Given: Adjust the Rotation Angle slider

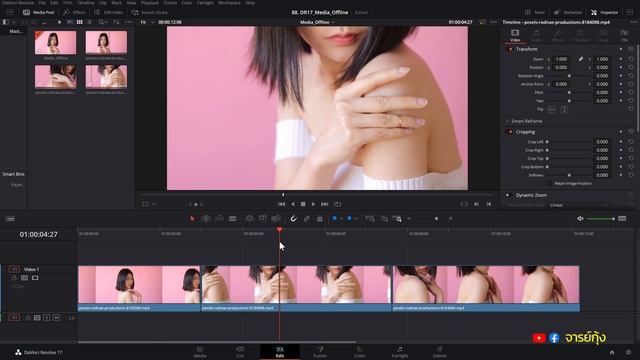Looking at the screenshot, I should (569, 76).
